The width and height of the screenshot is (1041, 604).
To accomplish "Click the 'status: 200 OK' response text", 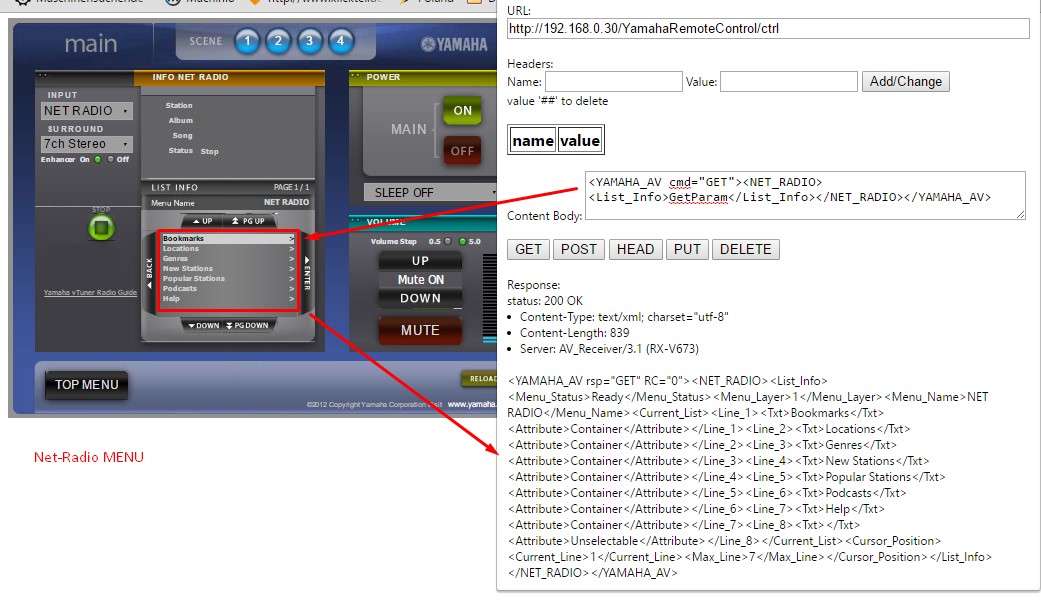I will (545, 301).
